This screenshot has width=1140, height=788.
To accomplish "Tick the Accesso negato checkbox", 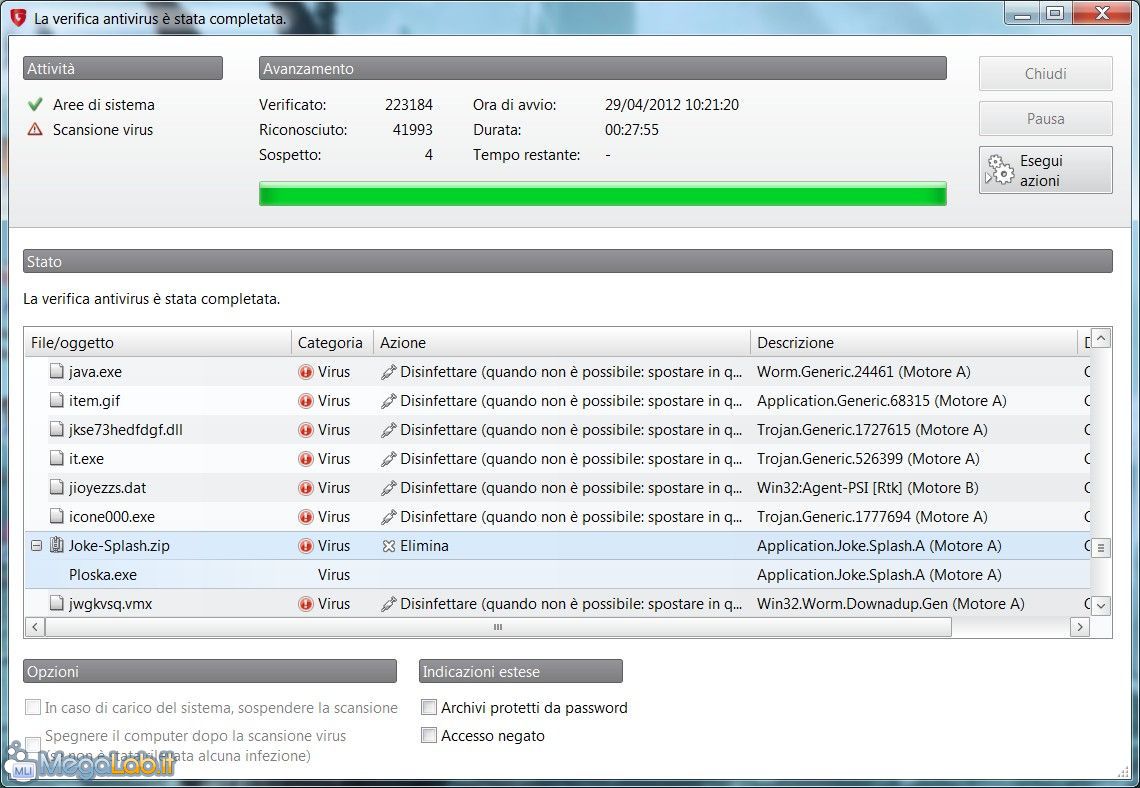I will (x=429, y=736).
